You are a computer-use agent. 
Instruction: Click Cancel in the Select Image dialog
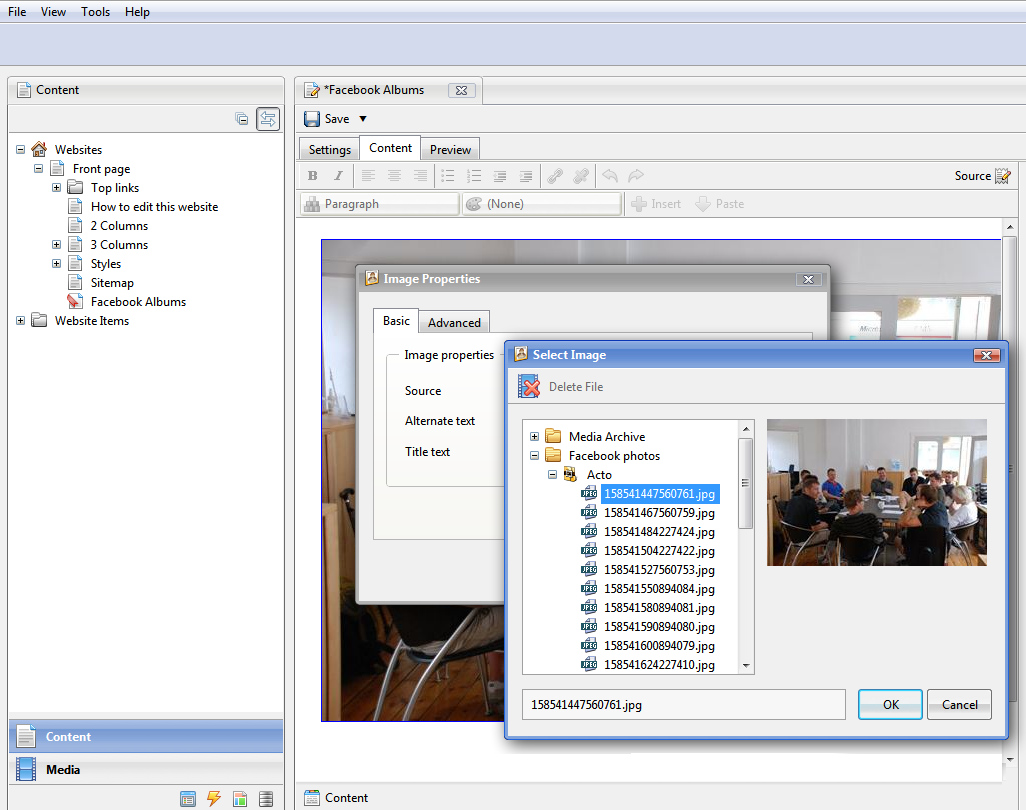point(958,704)
